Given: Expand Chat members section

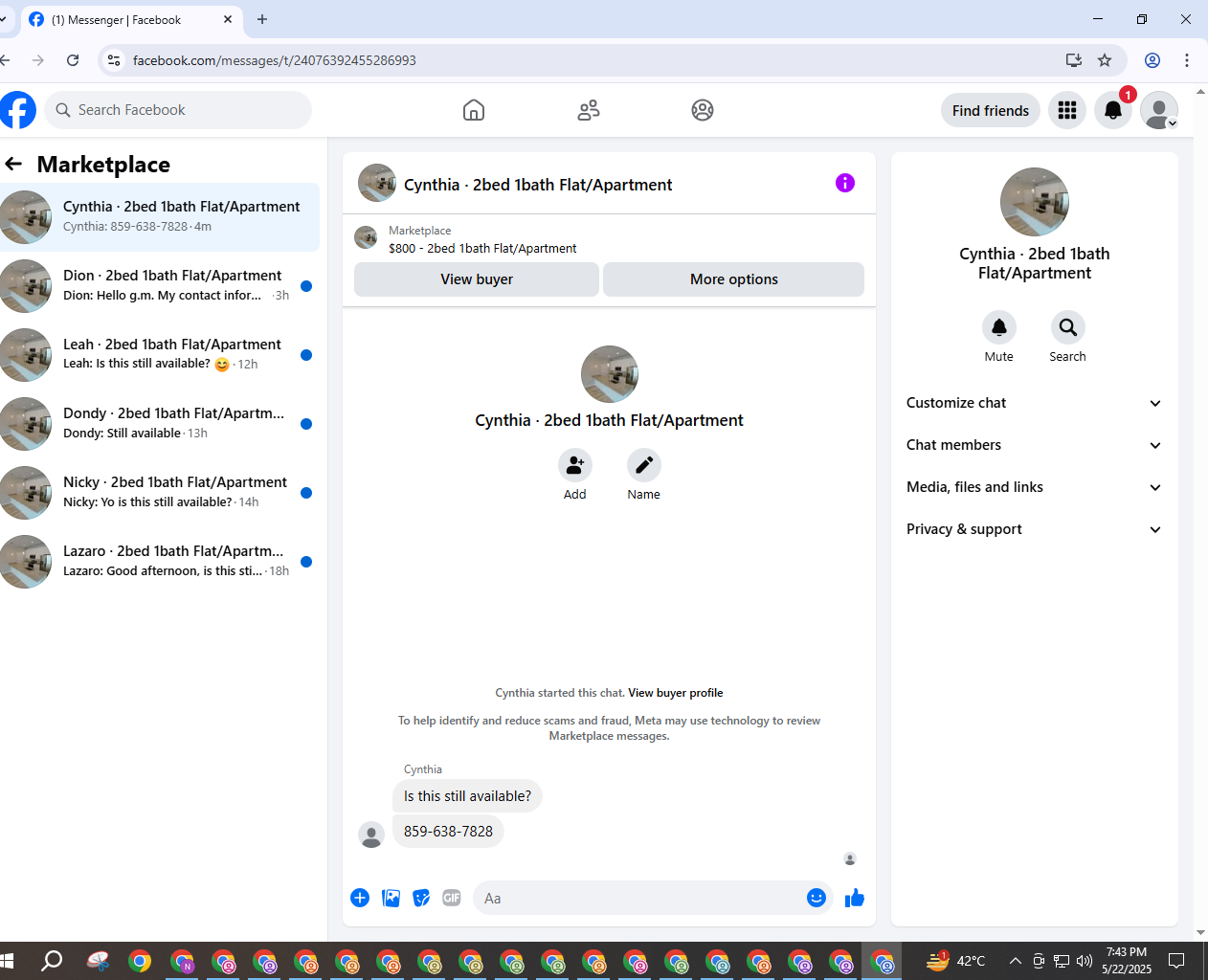Looking at the screenshot, I should click(x=1035, y=445).
